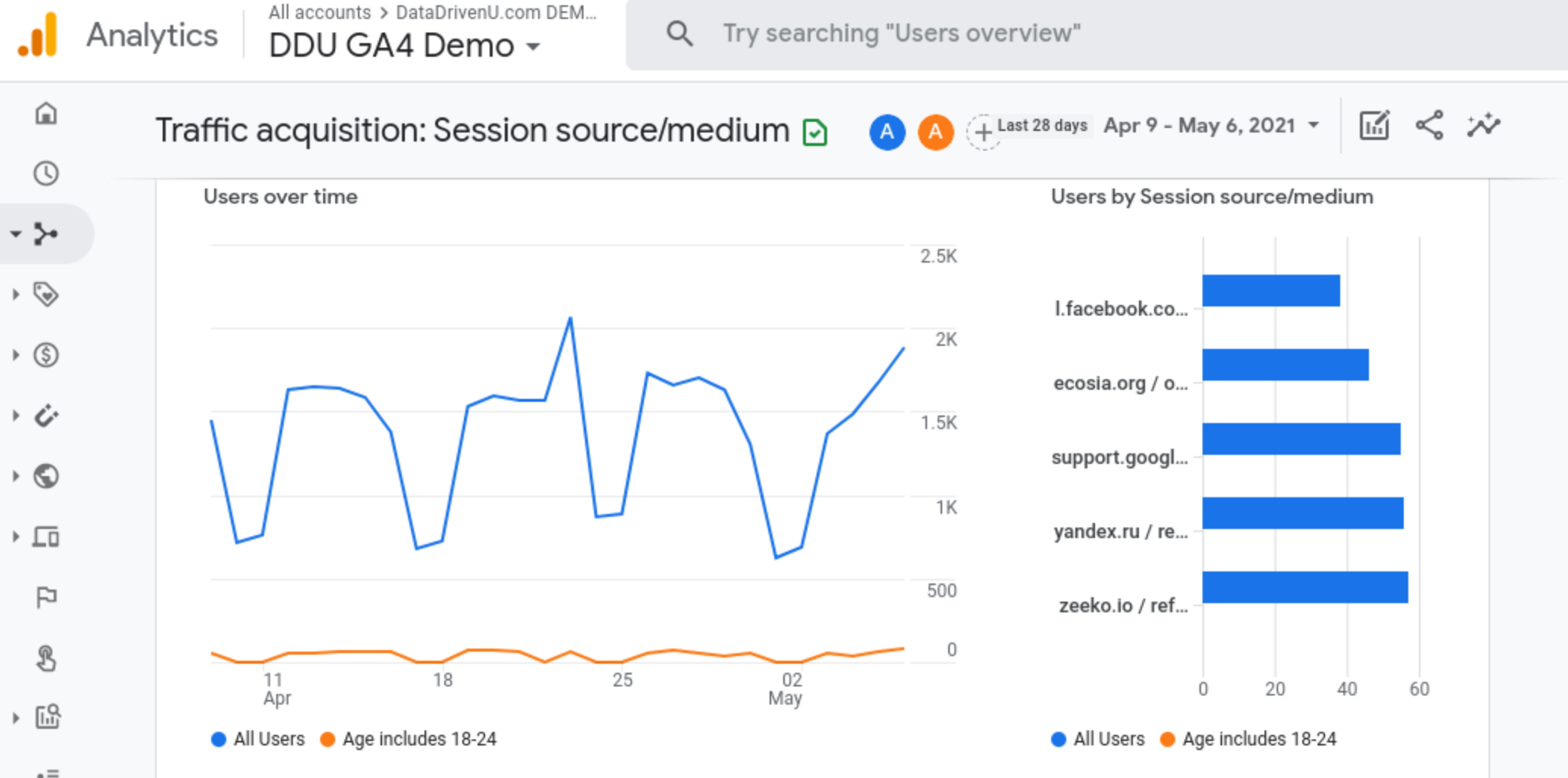Toggle All Users legend in bar chart
The height and width of the screenshot is (778, 1568).
pyautogui.click(x=1098, y=739)
